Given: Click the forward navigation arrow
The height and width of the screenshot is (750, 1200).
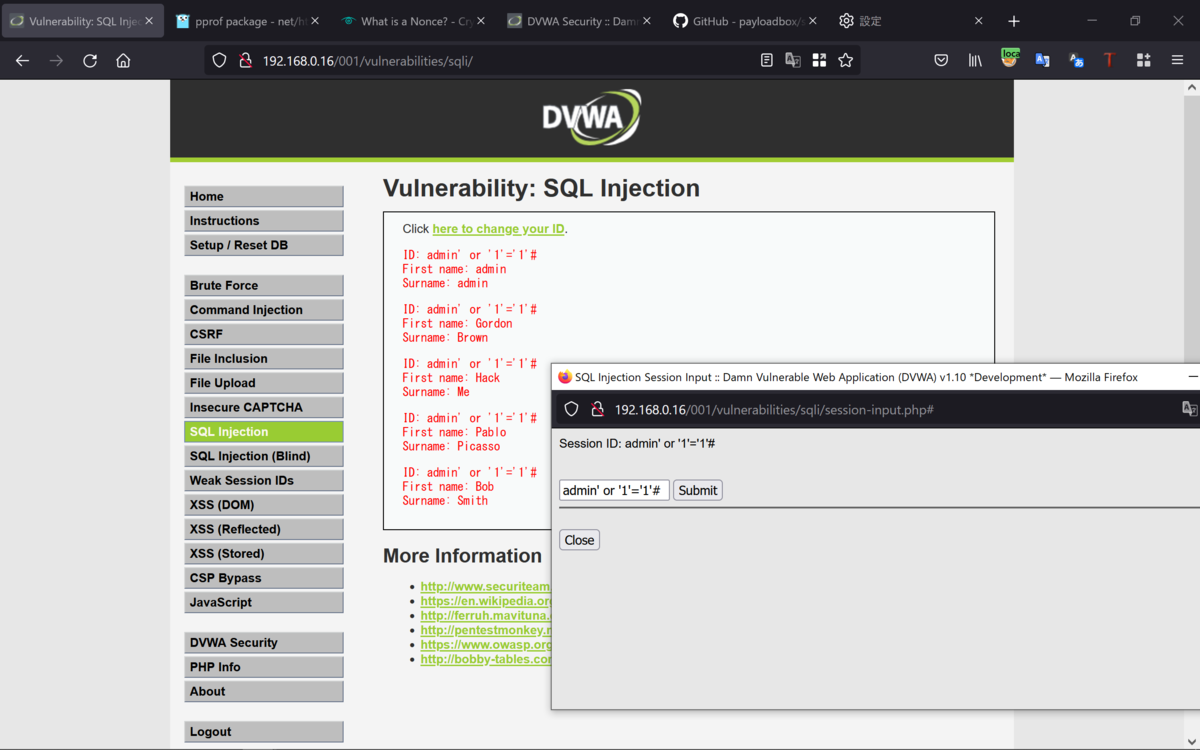Looking at the screenshot, I should (56, 60).
